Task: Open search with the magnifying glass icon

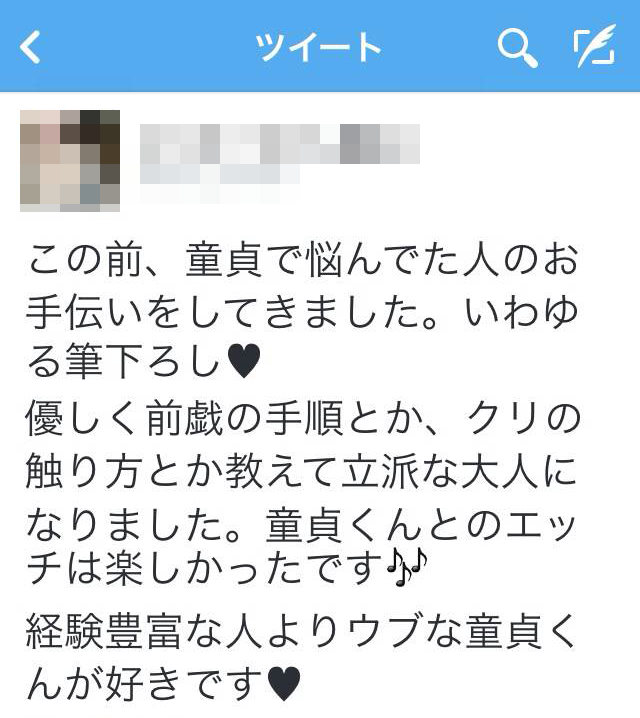Action: point(517,48)
